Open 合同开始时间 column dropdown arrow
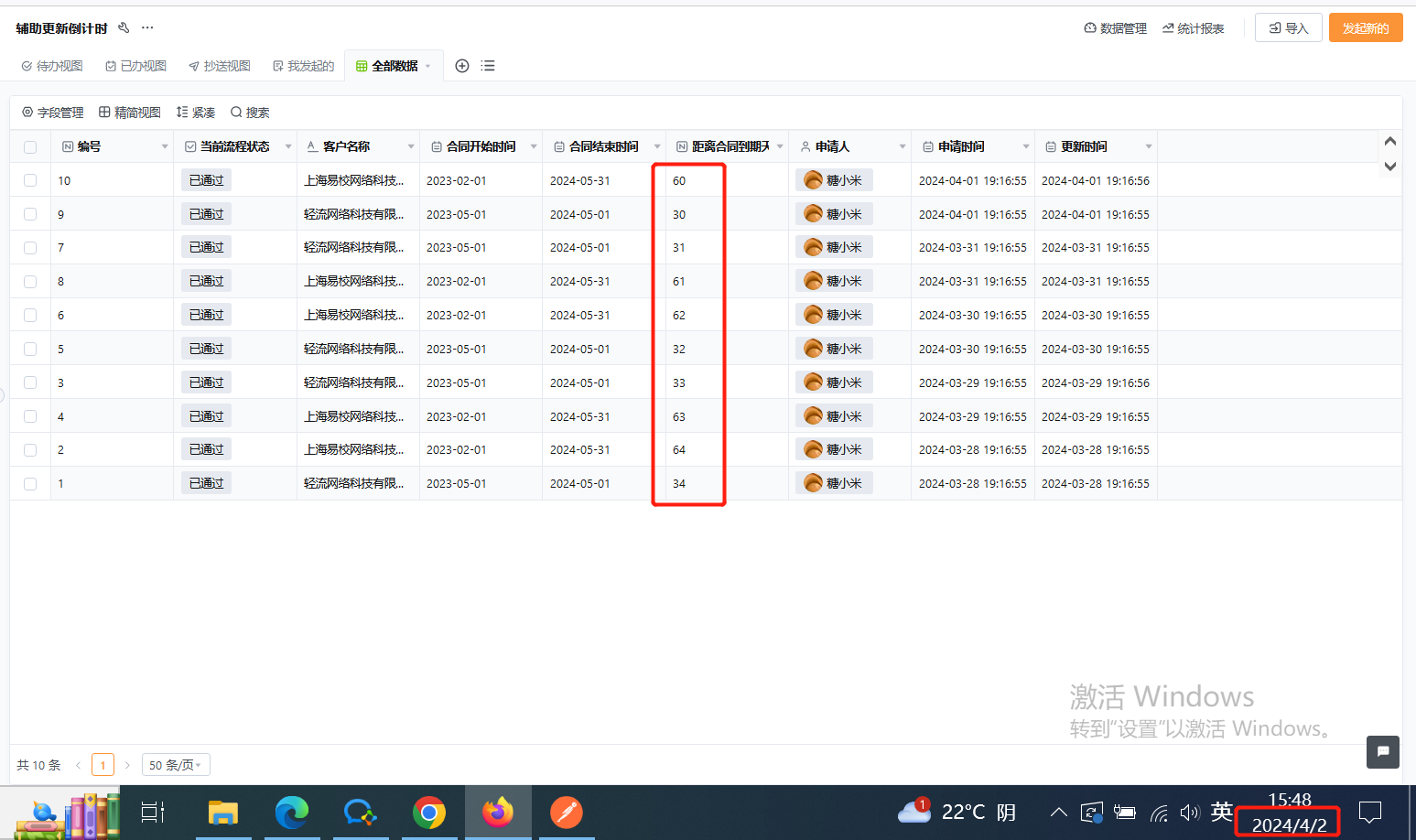1416x840 pixels. [x=534, y=146]
